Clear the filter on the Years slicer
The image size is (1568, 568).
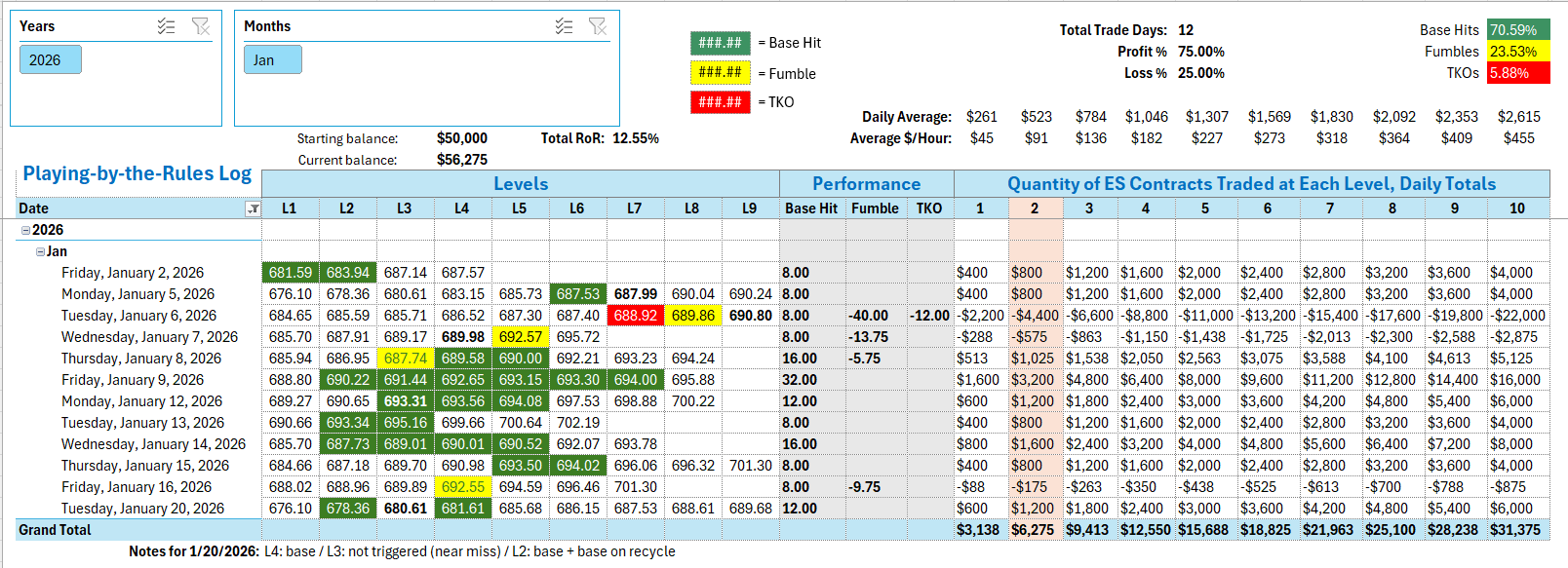201,26
